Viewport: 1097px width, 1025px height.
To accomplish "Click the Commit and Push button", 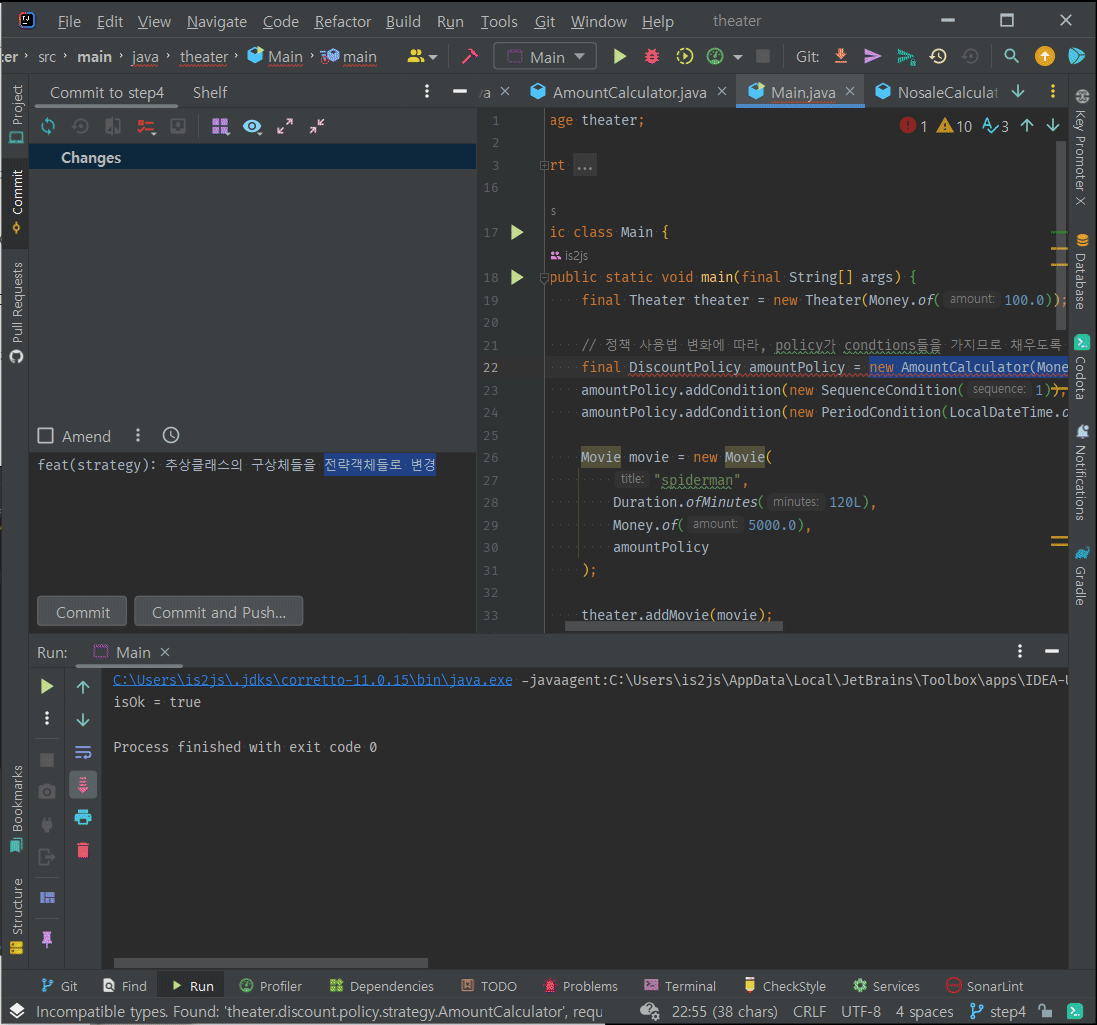I will tap(219, 612).
